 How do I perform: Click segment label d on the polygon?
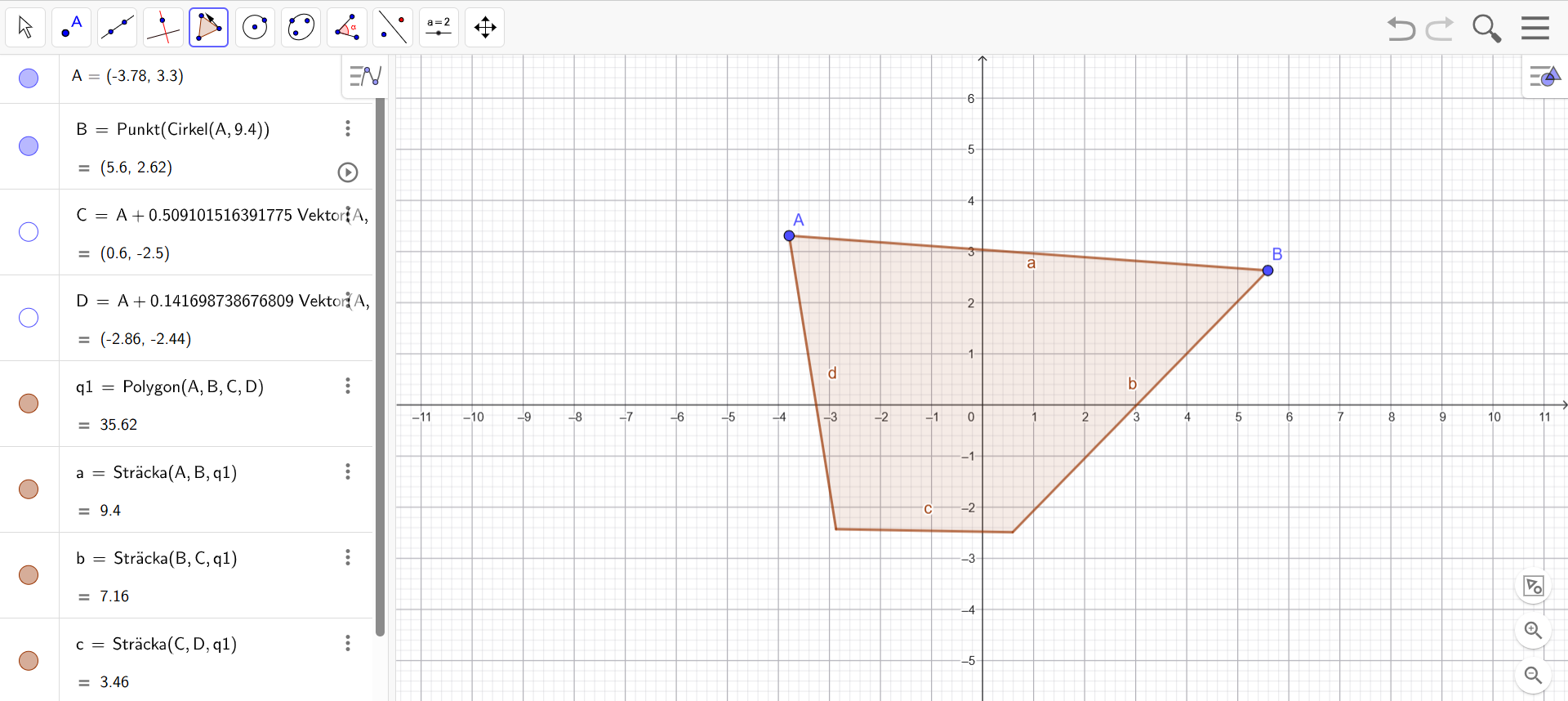click(832, 373)
